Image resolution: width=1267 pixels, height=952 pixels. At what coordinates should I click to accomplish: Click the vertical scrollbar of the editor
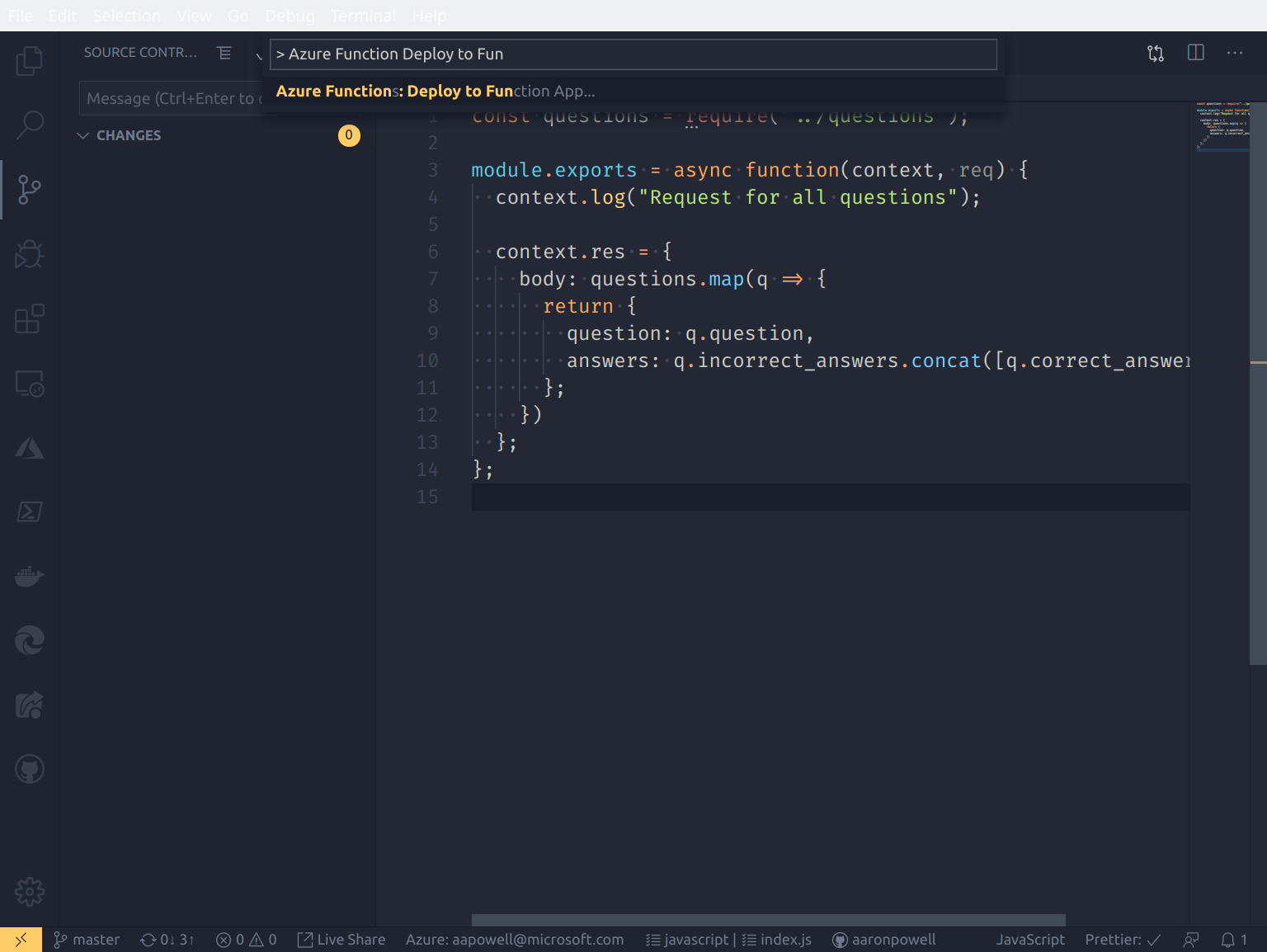[1258, 384]
